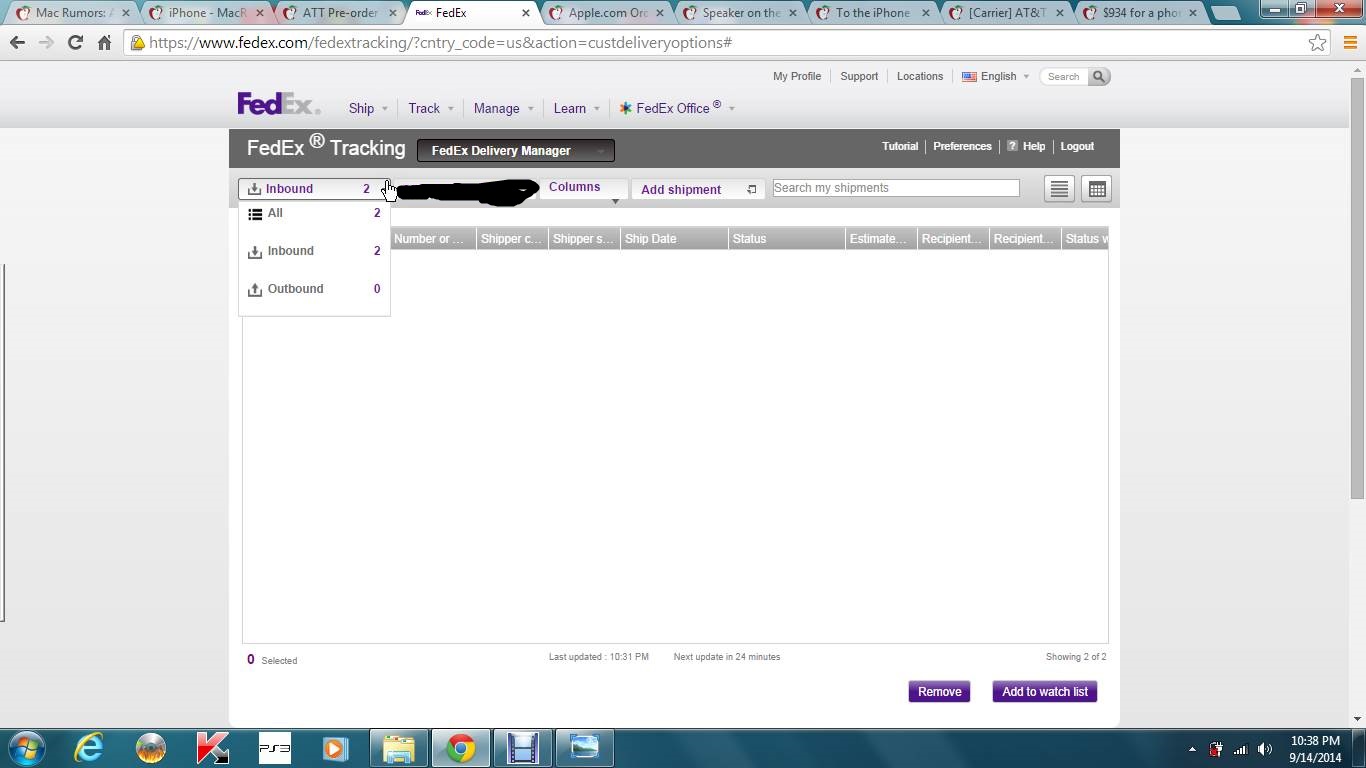Open Windows Explorer folder in taskbar
This screenshot has height=768, width=1366.
[x=398, y=748]
